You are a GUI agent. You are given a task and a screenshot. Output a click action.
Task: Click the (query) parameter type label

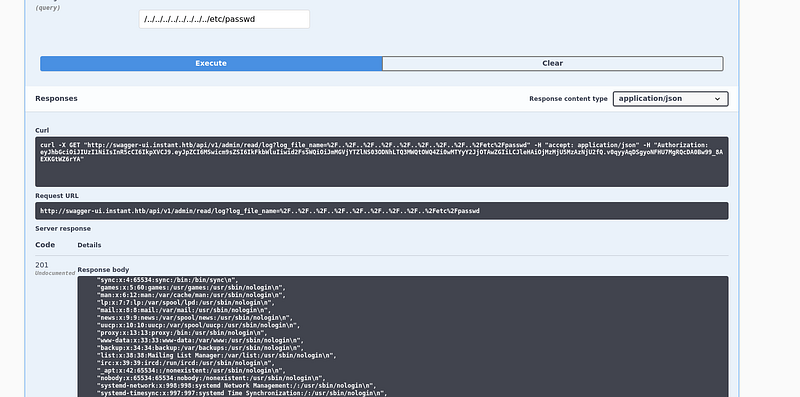[47, 8]
